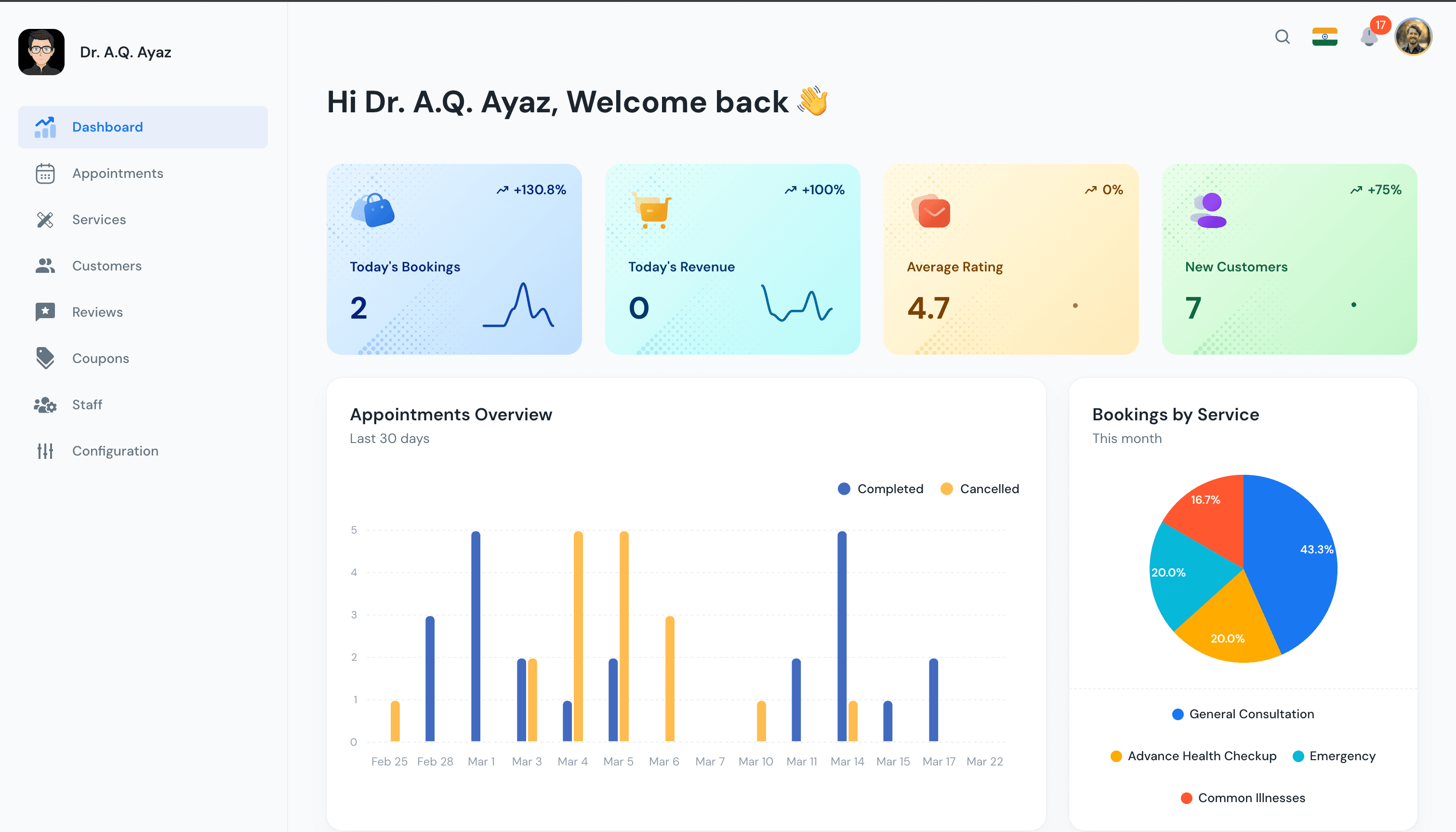Click the Reviews star icon
The width and height of the screenshot is (1456, 832).
coord(46,311)
